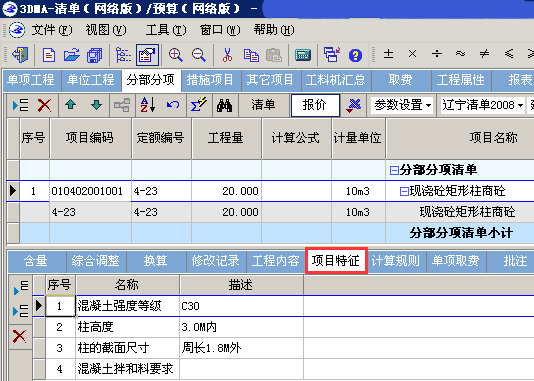This screenshot has width=534, height=381.
Task: Click the 清单 button
Action: click(x=263, y=105)
